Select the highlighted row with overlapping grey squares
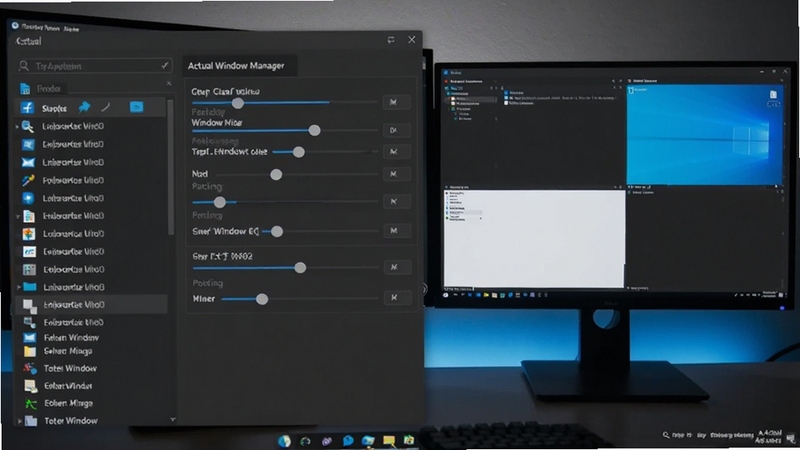800x450 pixels. [x=91, y=305]
